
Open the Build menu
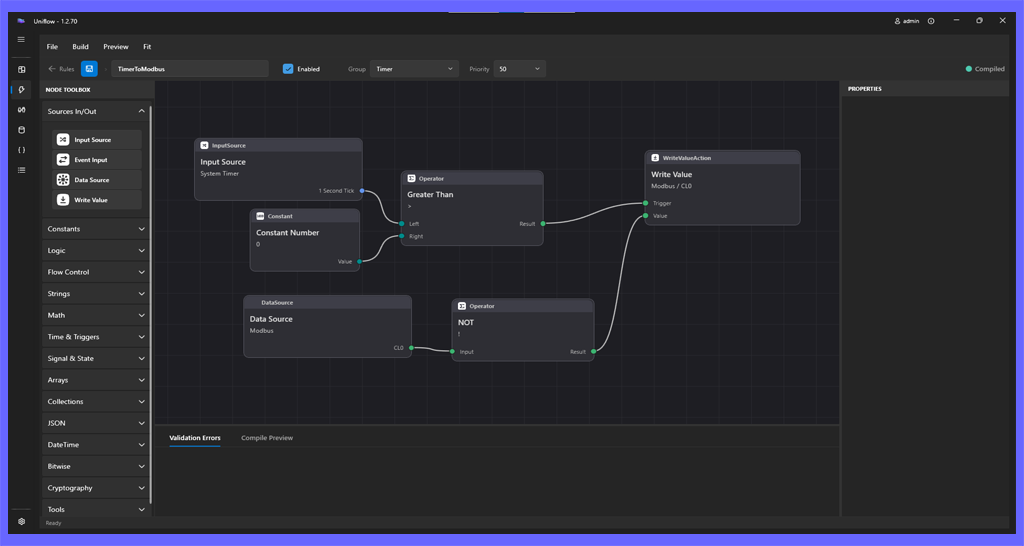[80, 47]
